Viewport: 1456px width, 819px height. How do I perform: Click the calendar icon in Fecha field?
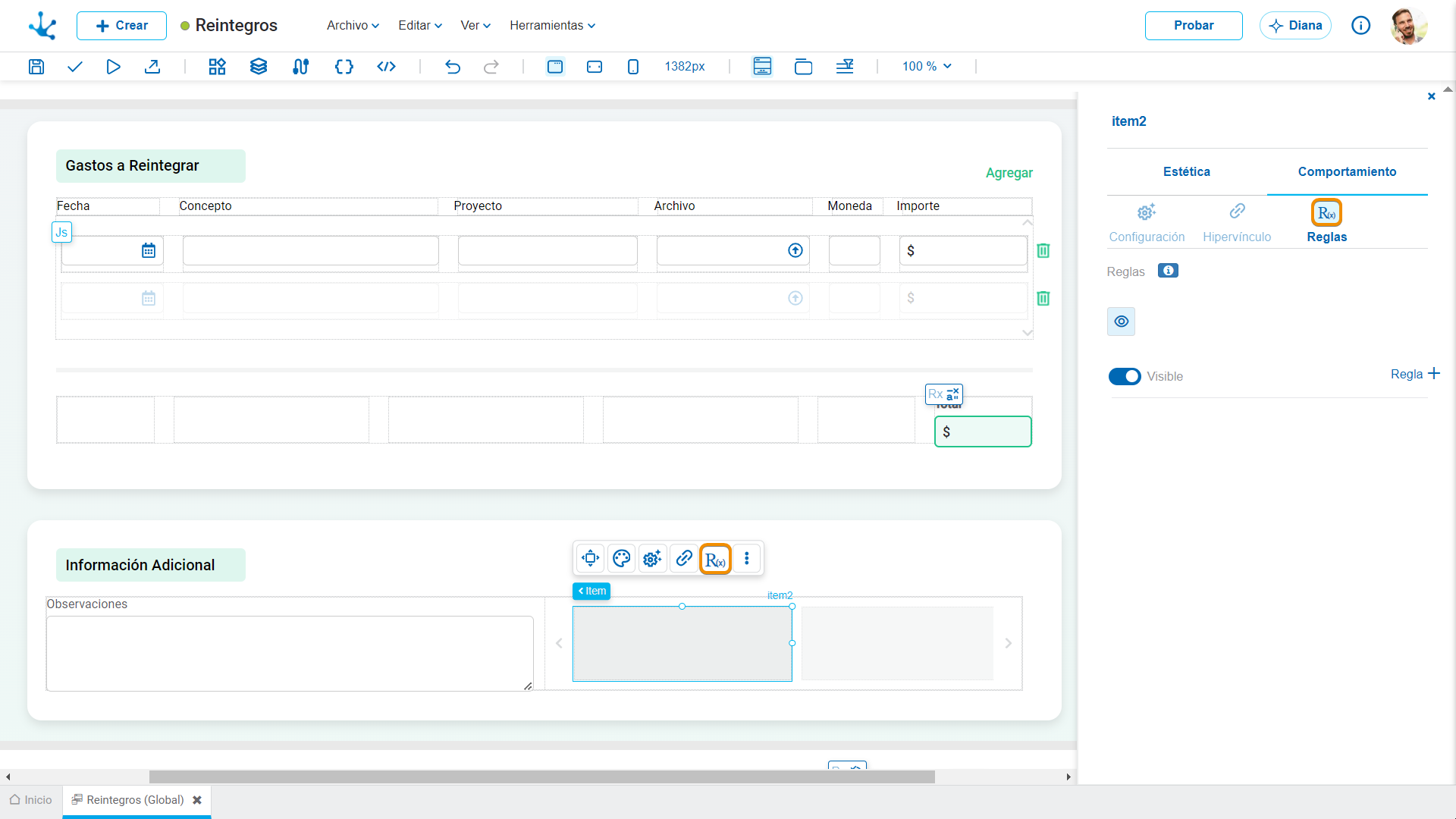coord(149,251)
